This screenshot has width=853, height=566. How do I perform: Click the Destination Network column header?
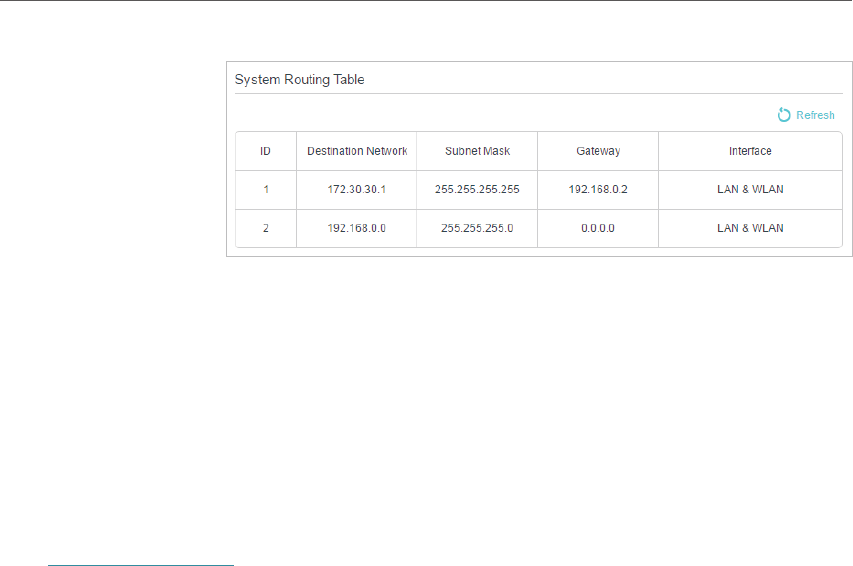coord(357,151)
